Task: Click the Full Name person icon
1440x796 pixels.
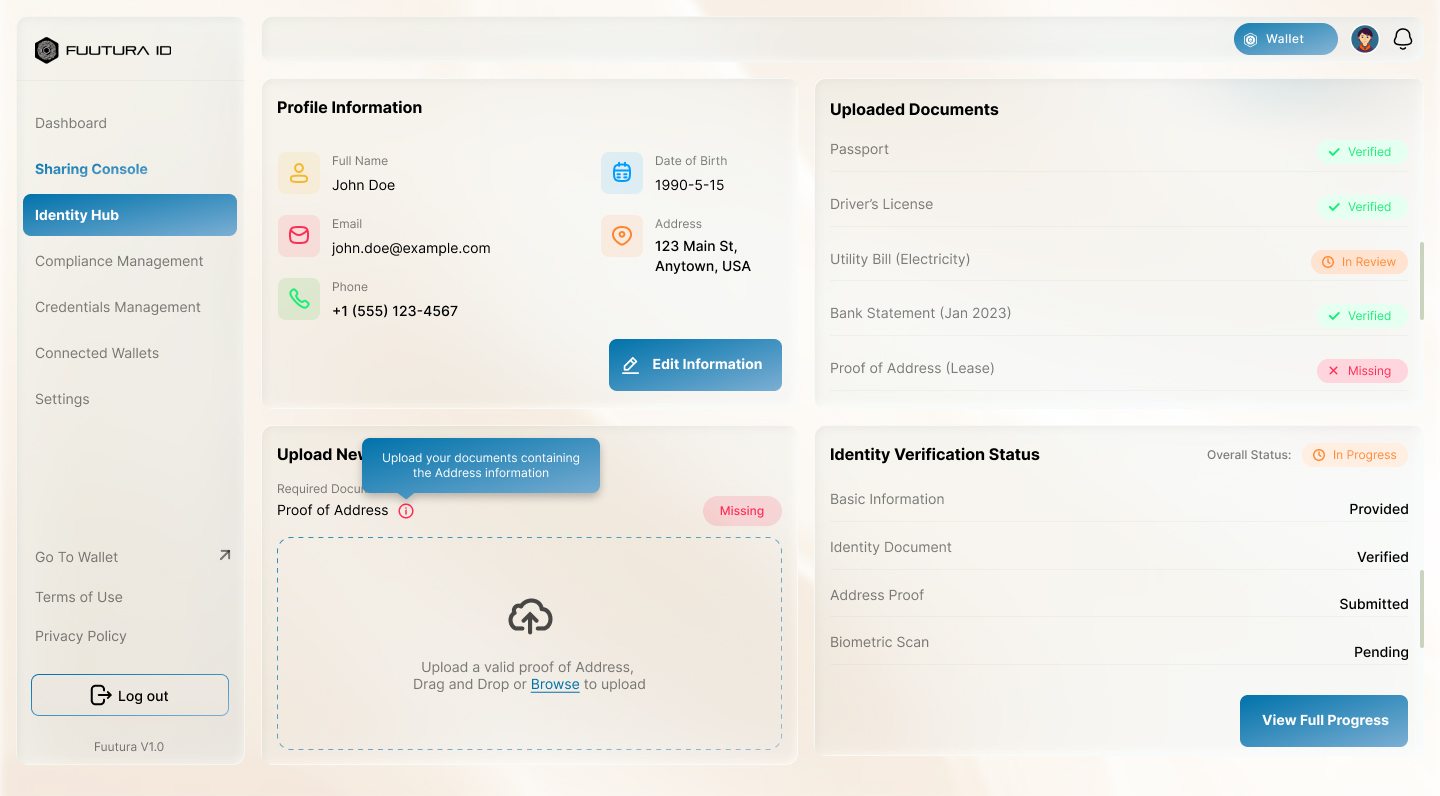Action: click(299, 173)
